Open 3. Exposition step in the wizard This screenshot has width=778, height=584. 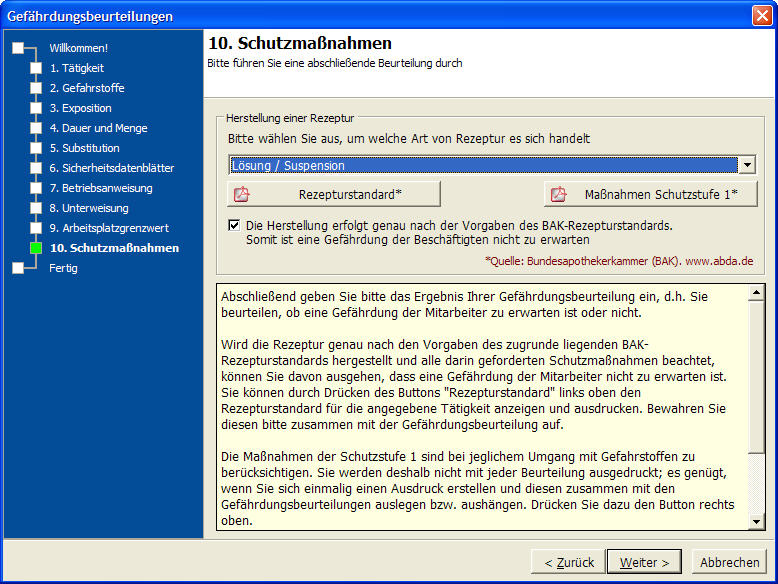[x=80, y=108]
